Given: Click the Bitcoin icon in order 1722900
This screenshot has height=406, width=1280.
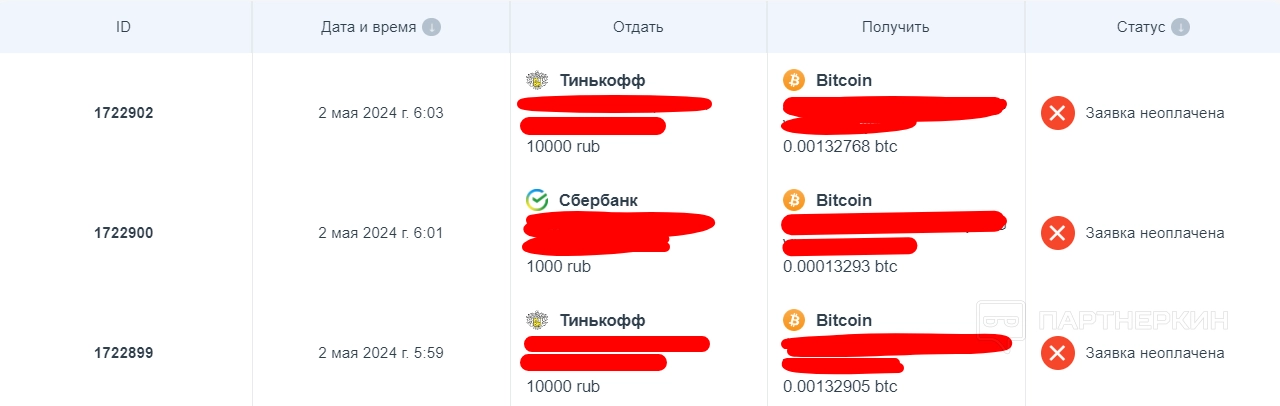Looking at the screenshot, I should point(794,200).
